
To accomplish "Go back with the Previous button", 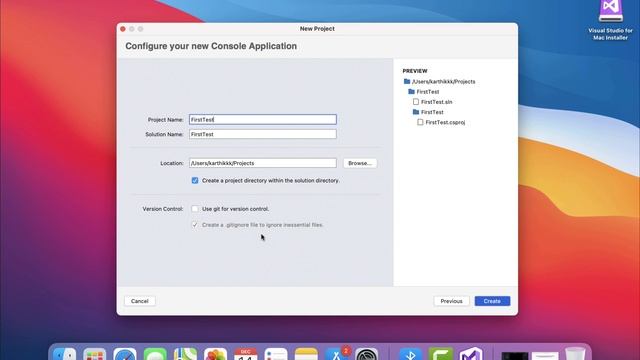I will pyautogui.click(x=451, y=301).
